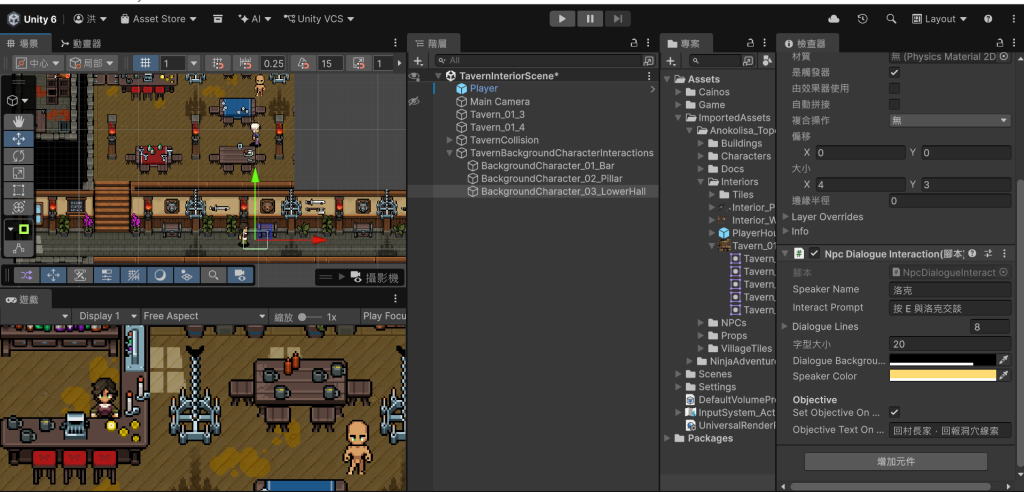
Task: Open the account dropdown 洪
Action: pyautogui.click(x=90, y=19)
